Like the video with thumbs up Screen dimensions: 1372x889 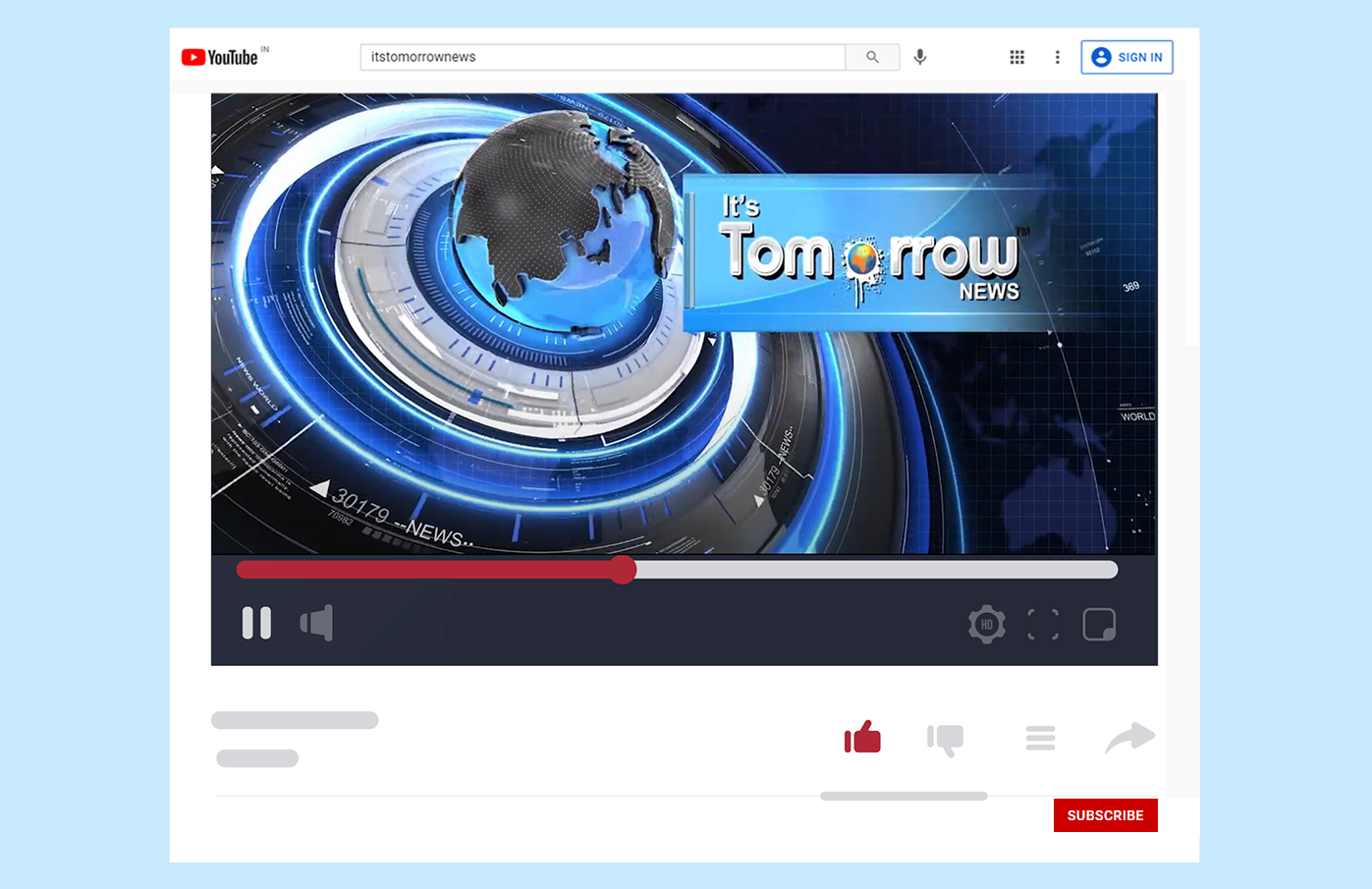coord(862,738)
